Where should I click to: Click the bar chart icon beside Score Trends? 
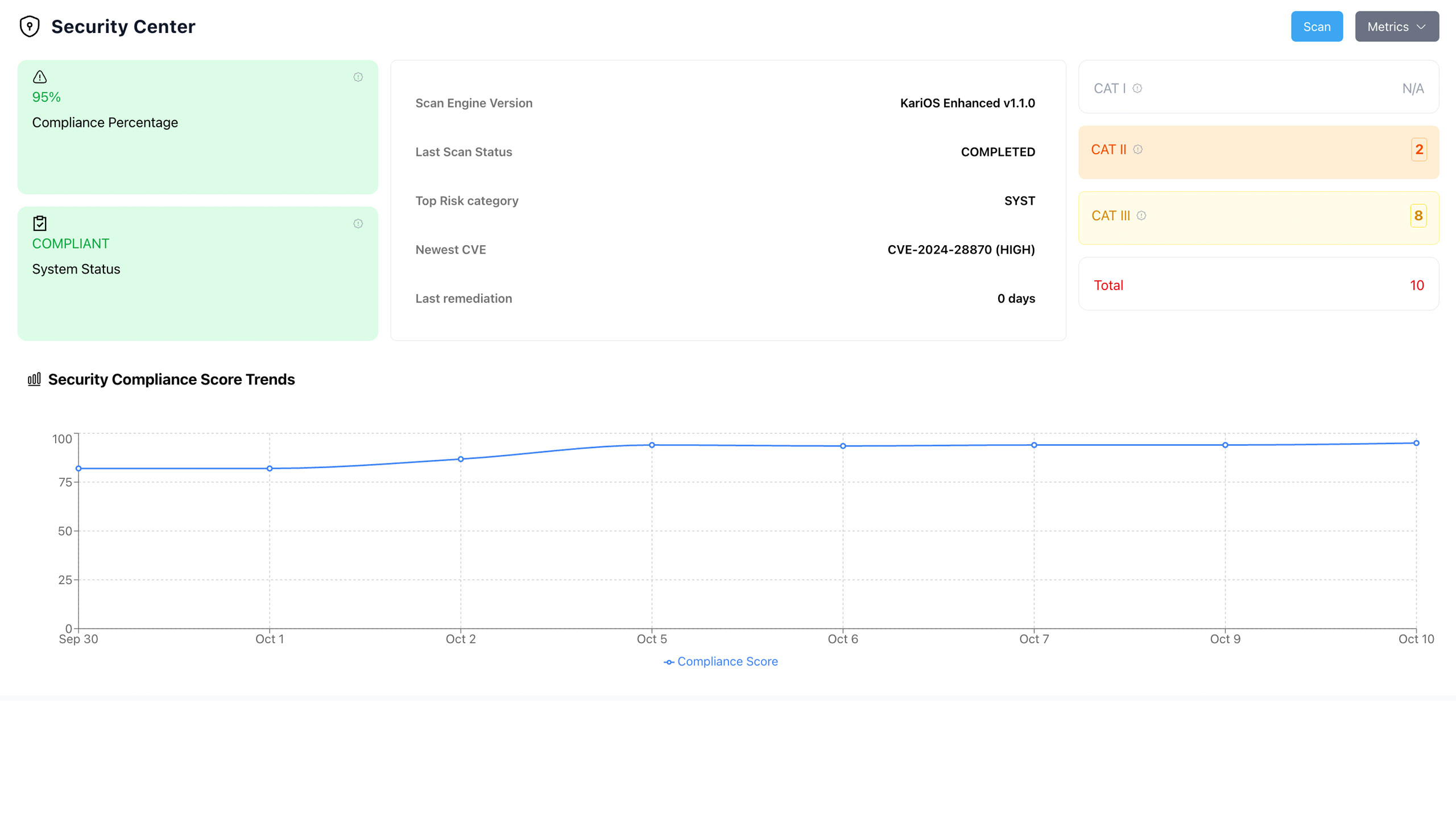pyautogui.click(x=34, y=379)
